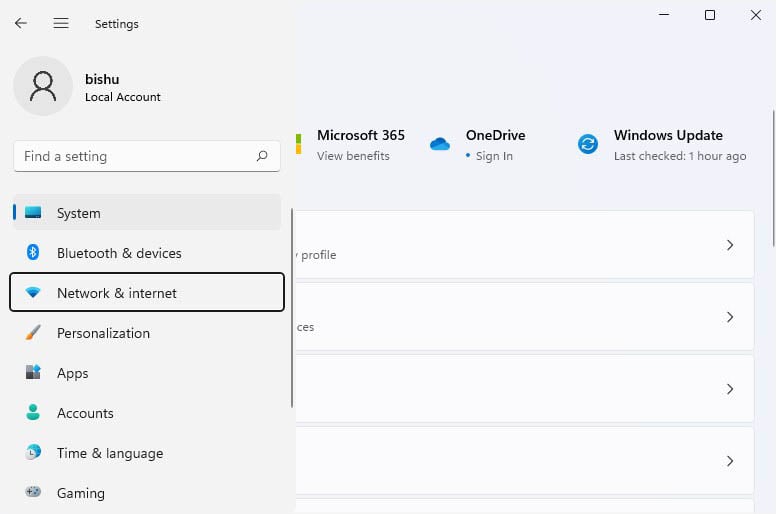This screenshot has width=776, height=514.
Task: Toggle the hamburger navigation menu
Action: (x=61, y=23)
